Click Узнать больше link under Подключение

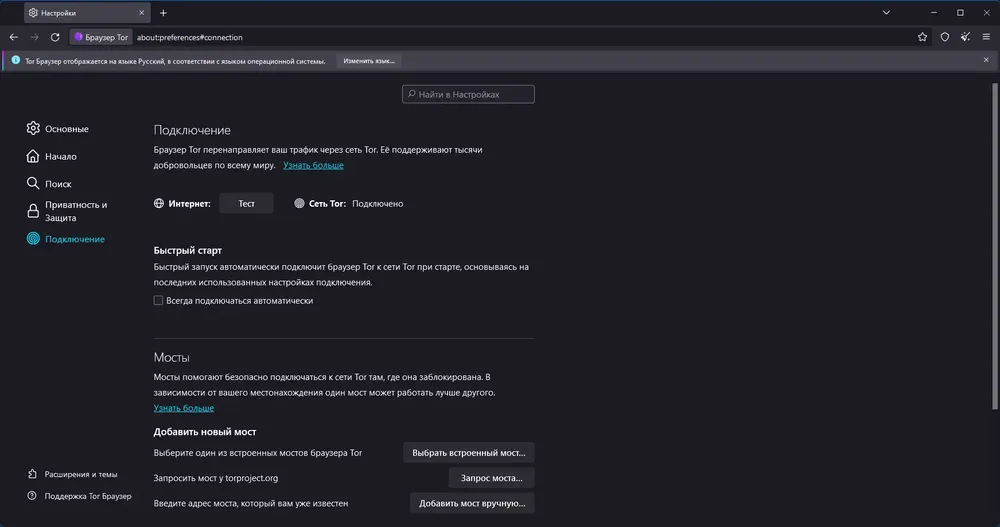pos(313,165)
